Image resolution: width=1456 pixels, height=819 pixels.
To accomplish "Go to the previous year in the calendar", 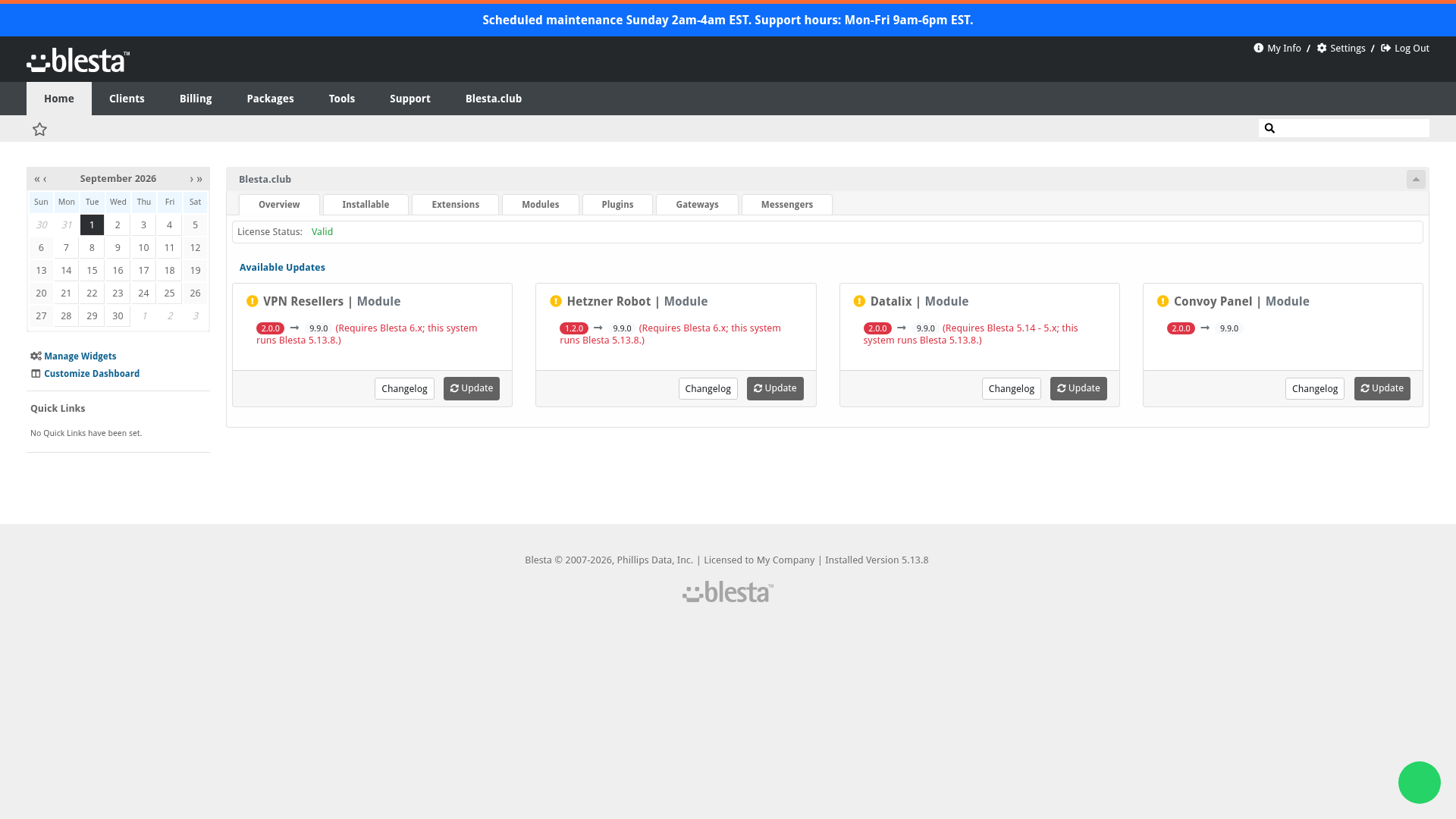I will pyautogui.click(x=36, y=179).
